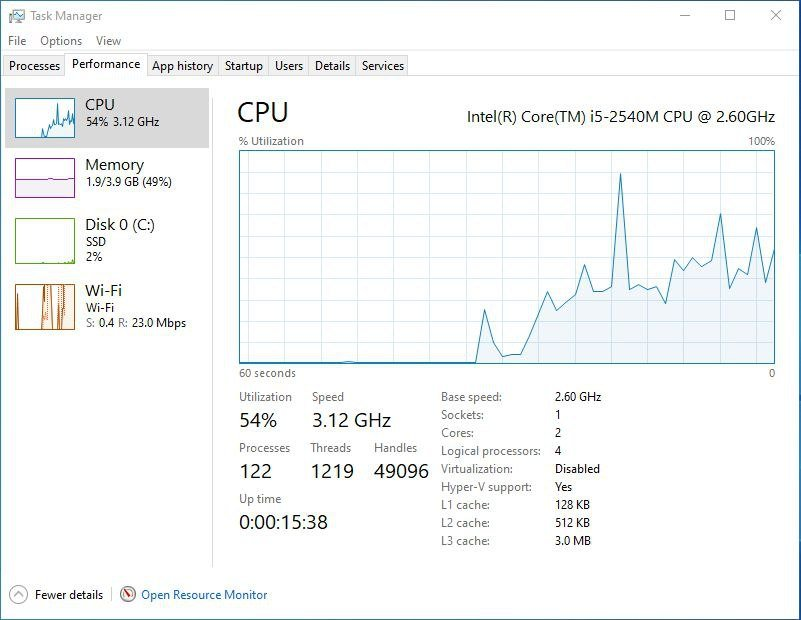Switch to the App history tab

[182, 66]
